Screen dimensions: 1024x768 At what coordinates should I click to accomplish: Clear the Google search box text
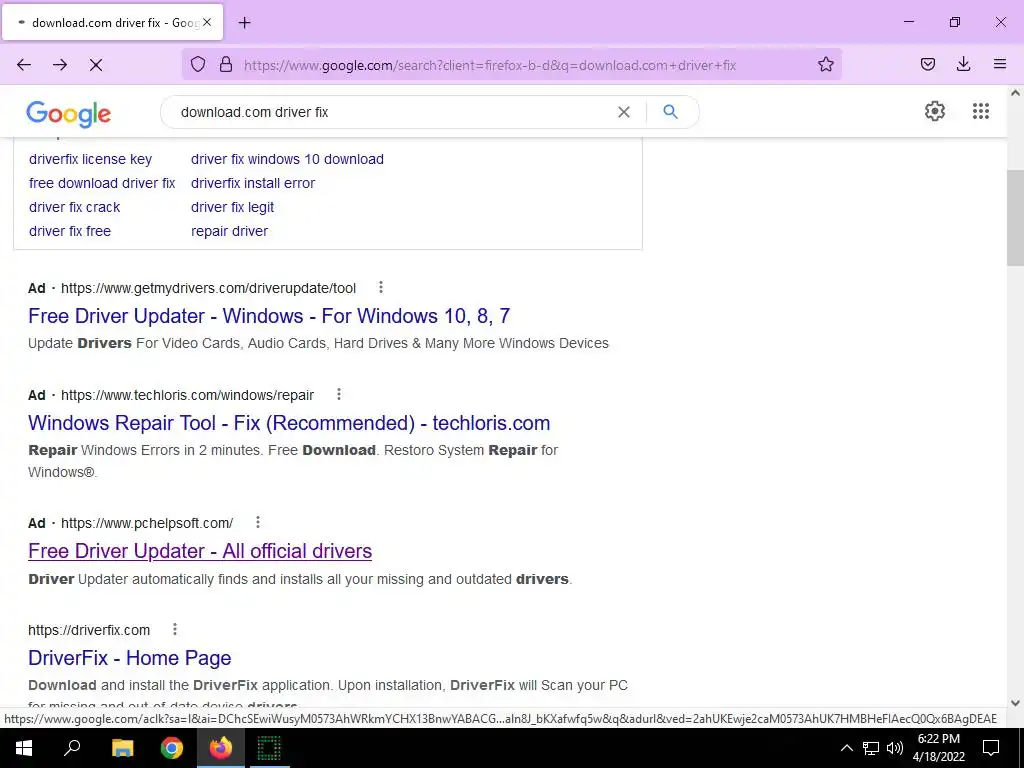[x=624, y=112]
